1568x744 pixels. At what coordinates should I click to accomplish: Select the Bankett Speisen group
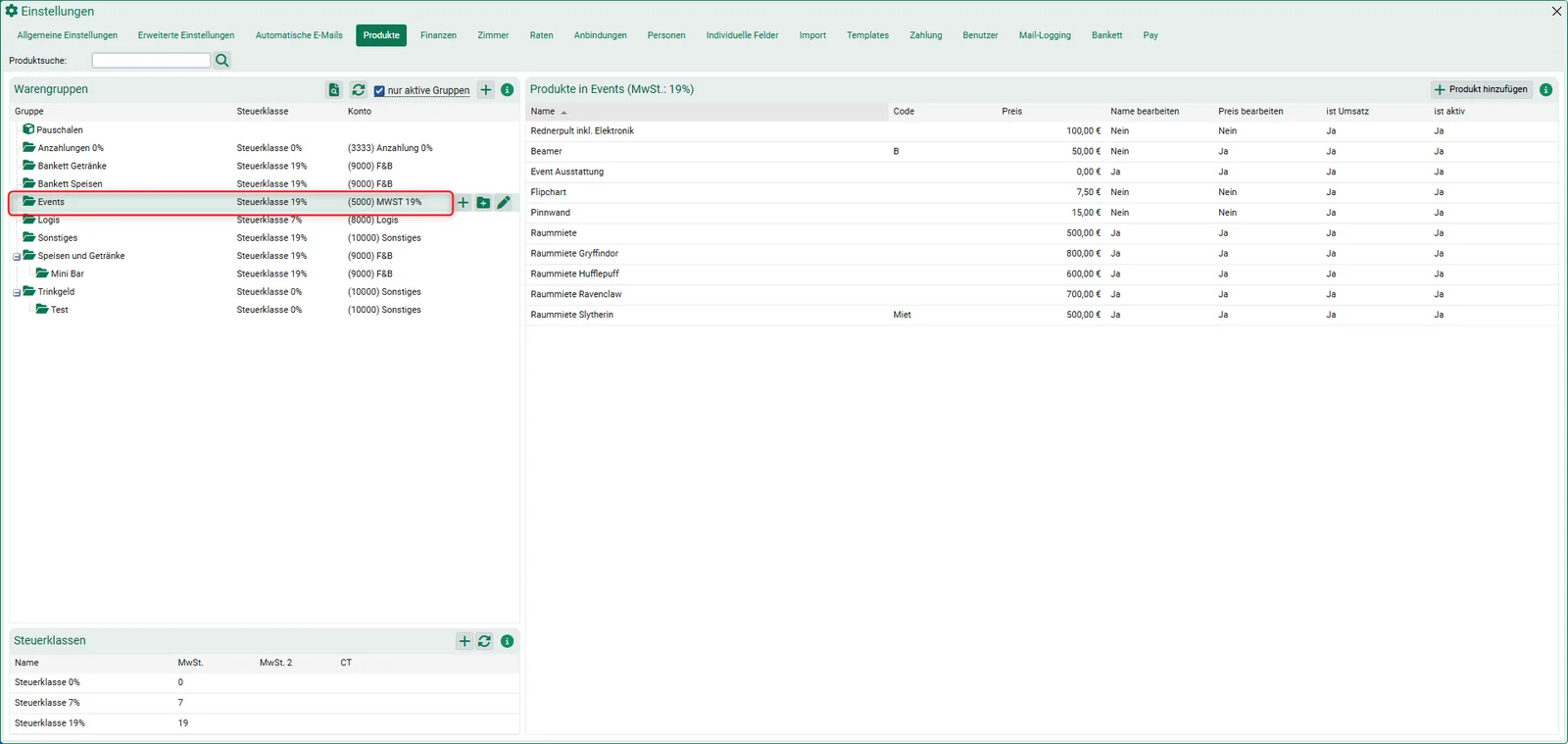click(x=265, y=184)
